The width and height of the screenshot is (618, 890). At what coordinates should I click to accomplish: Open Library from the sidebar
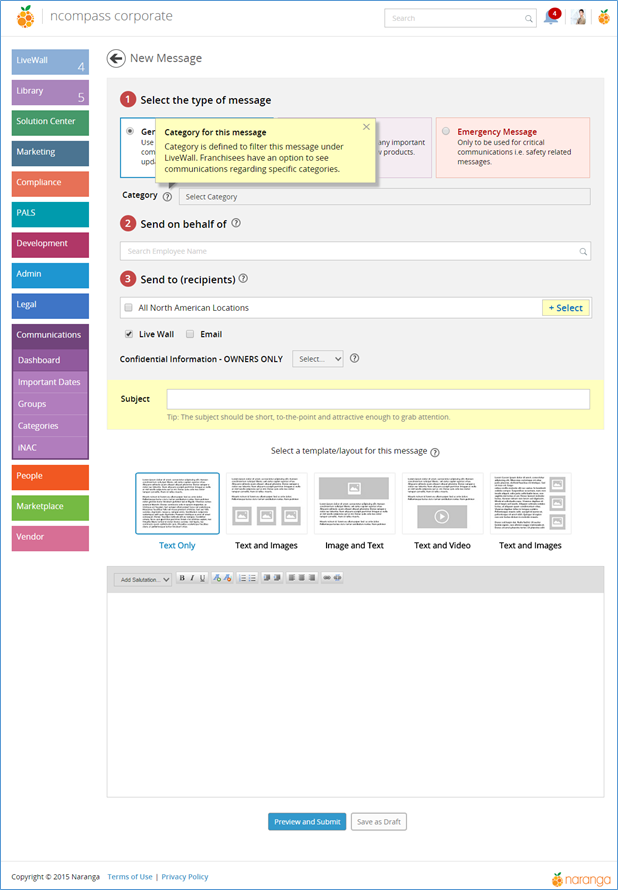click(x=50, y=93)
